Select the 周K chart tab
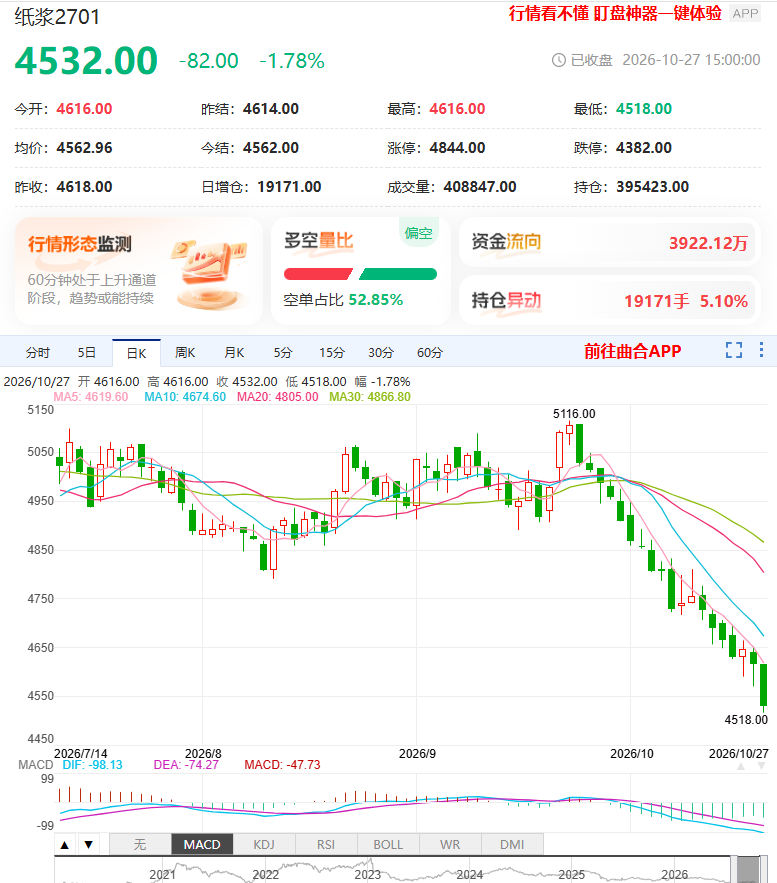Image resolution: width=777 pixels, height=883 pixels. pos(185,353)
